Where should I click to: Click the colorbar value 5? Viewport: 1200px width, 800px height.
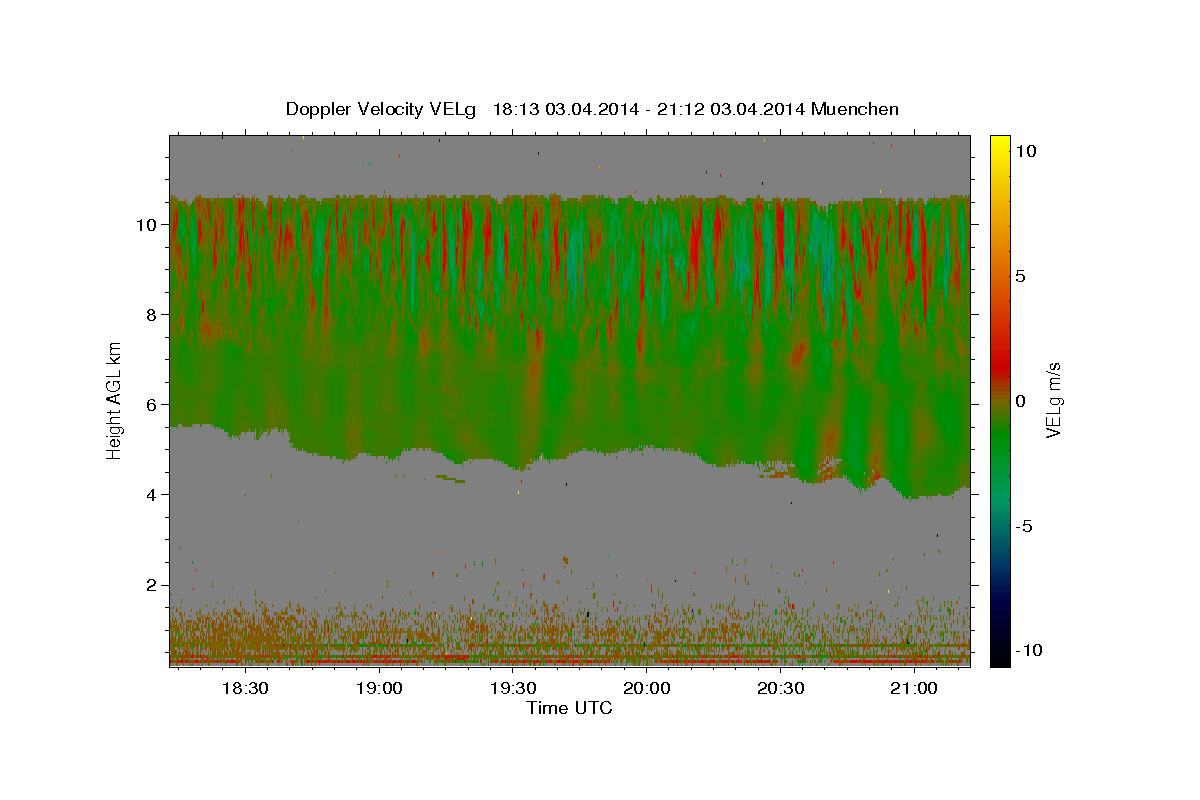(1021, 275)
